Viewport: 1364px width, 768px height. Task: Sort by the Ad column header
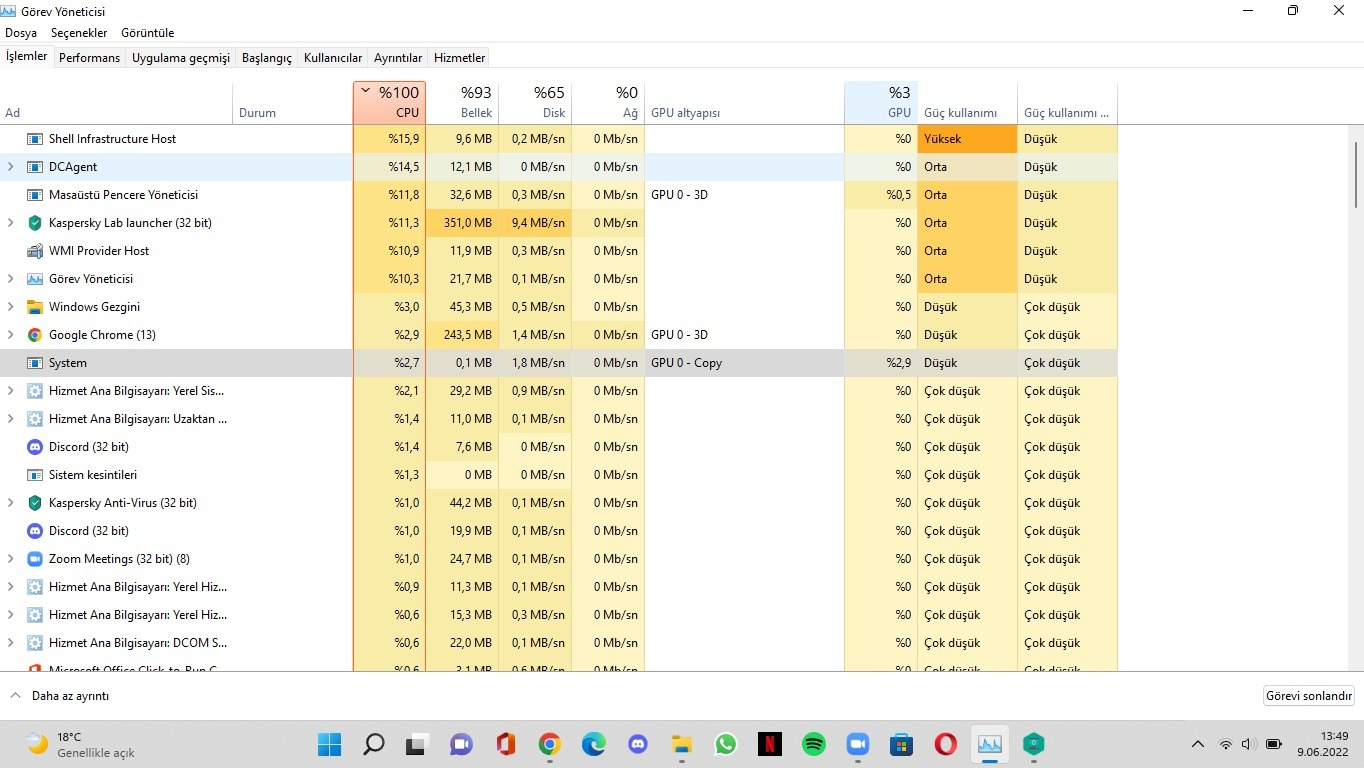click(x=116, y=103)
